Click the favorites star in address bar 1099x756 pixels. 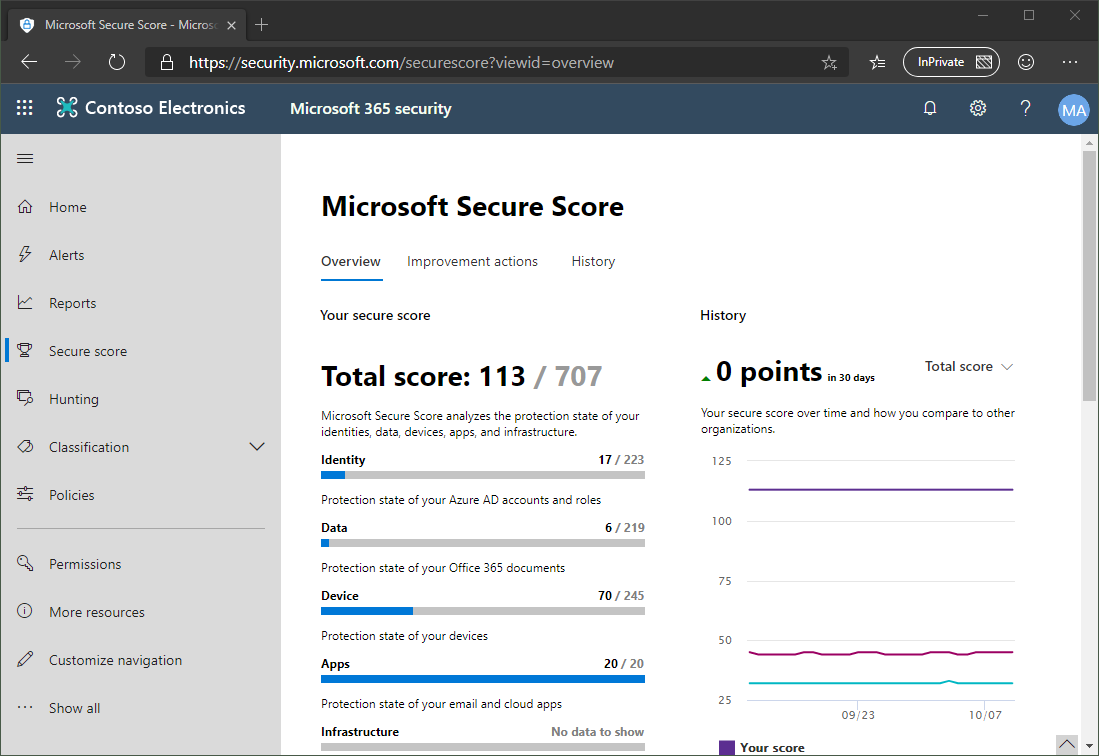(829, 62)
